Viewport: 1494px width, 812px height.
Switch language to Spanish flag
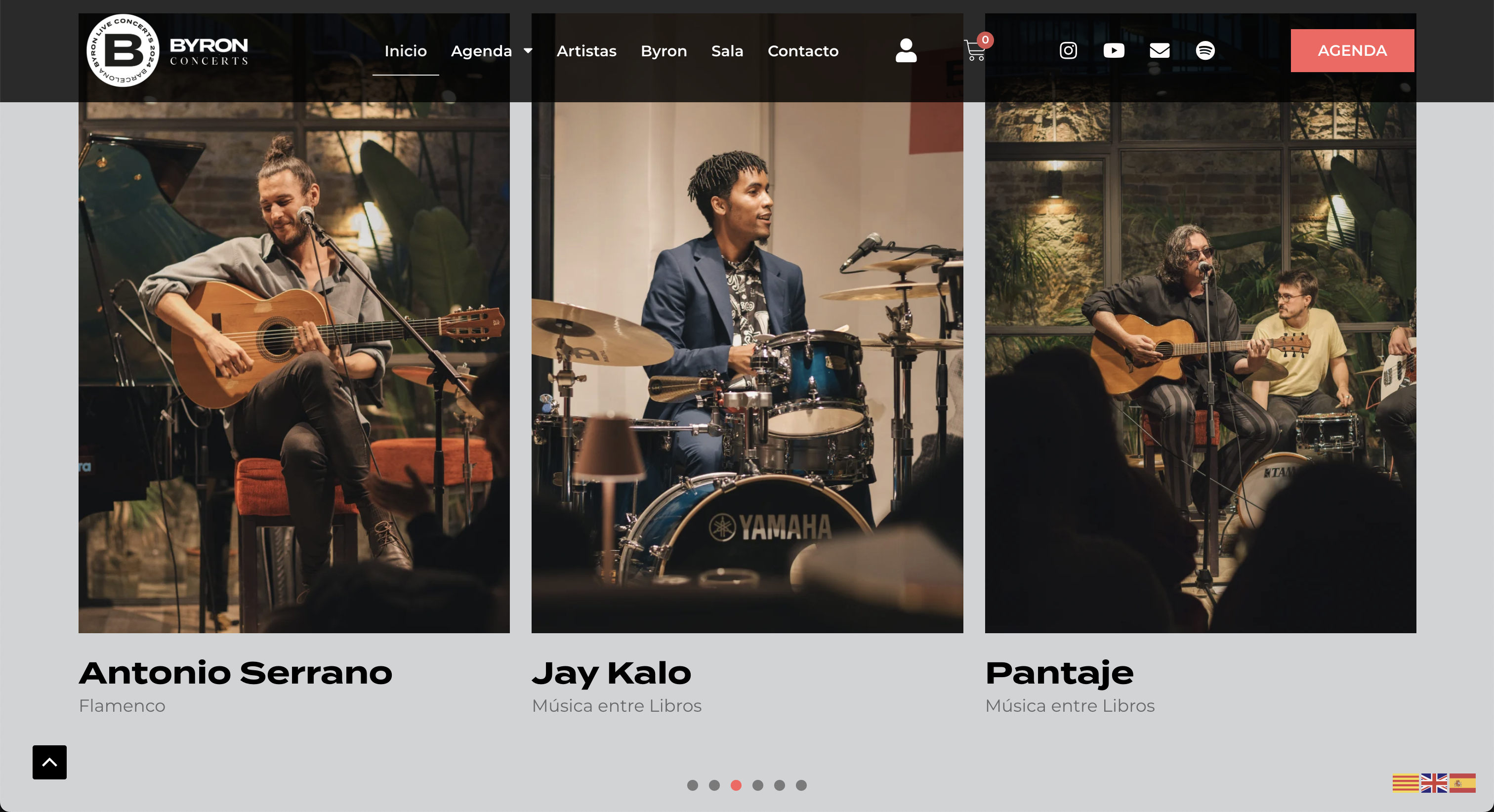tap(1462, 782)
